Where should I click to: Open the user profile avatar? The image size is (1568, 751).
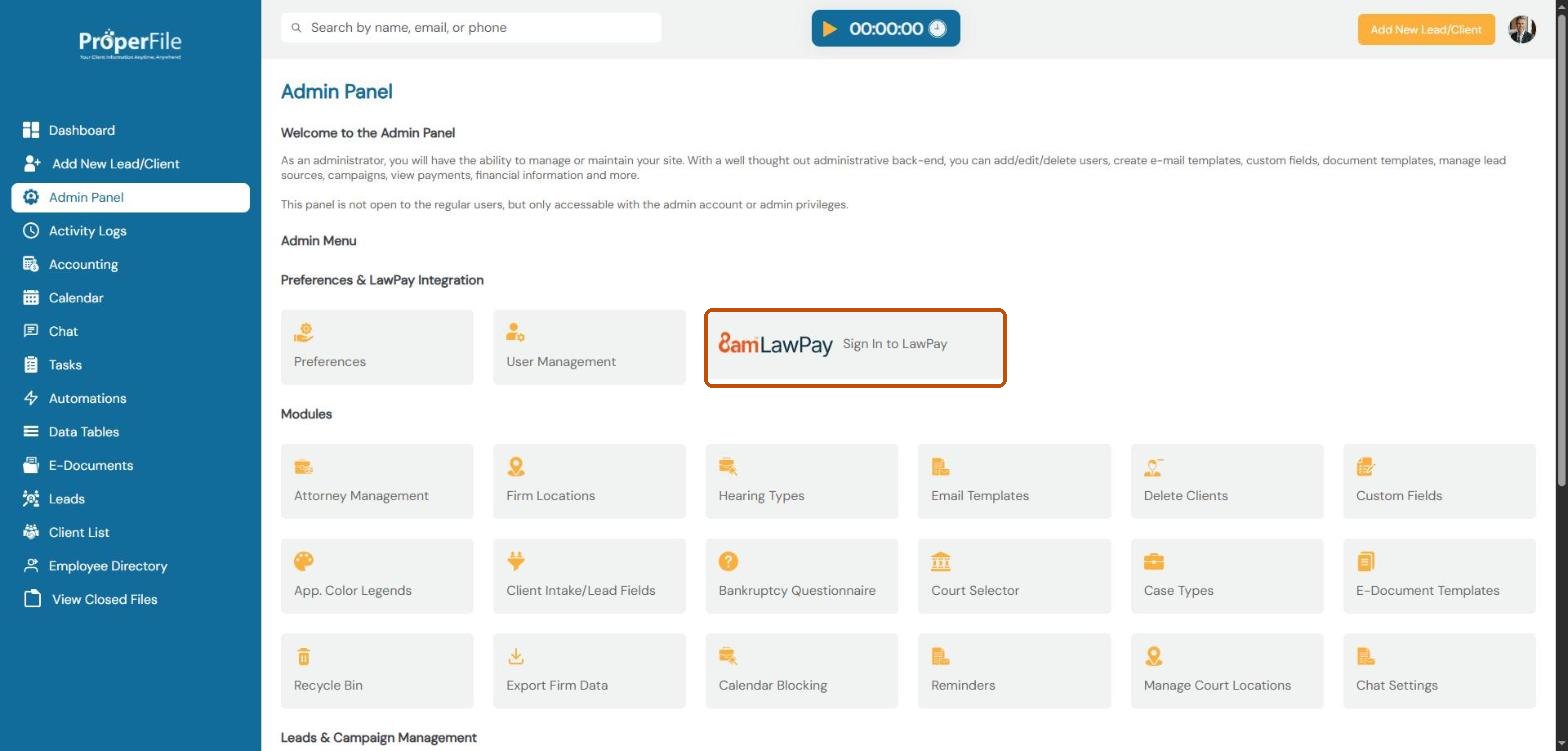1522,29
